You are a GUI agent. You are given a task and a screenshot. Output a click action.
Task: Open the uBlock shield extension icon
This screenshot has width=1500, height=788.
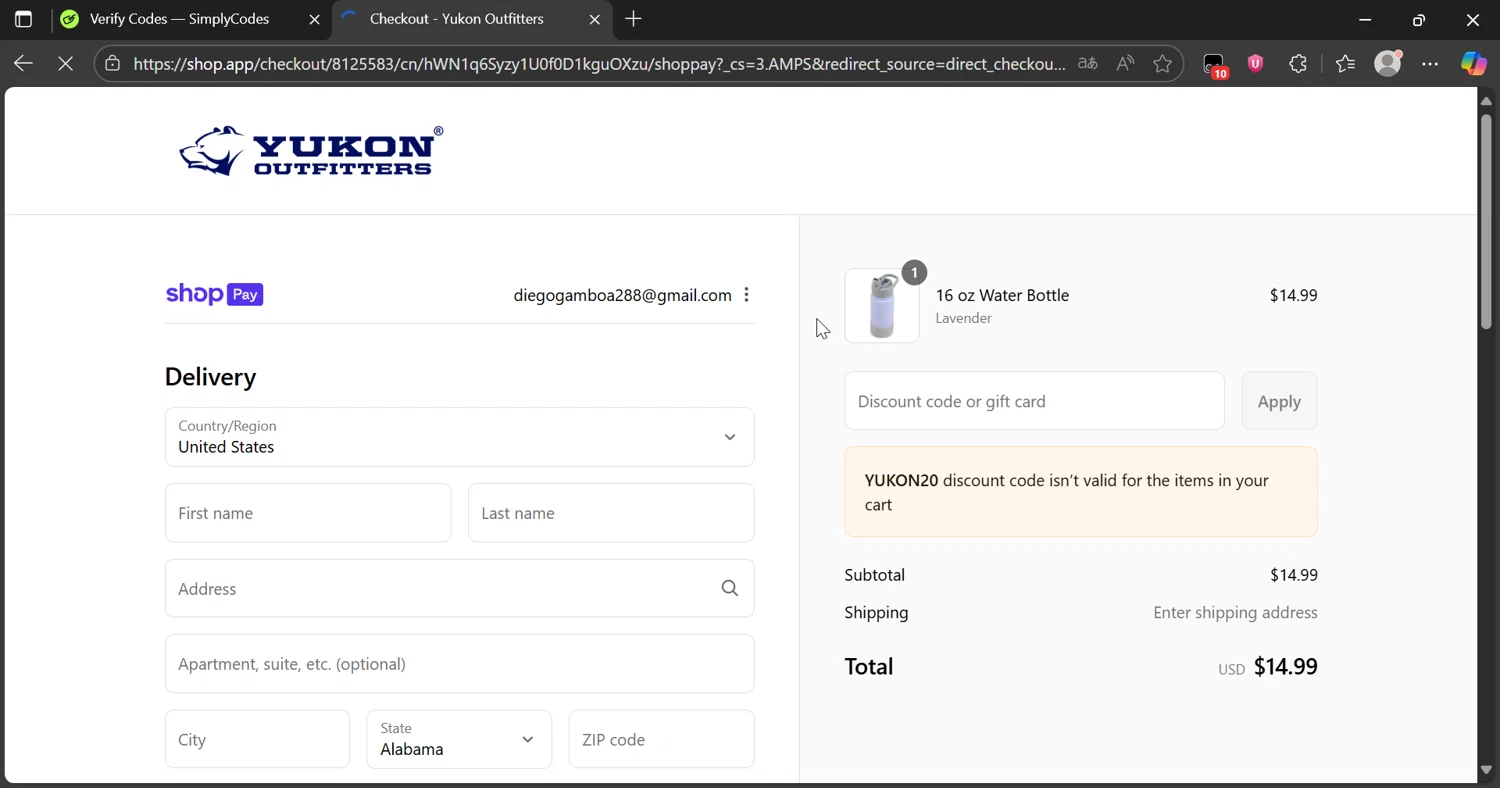click(1256, 64)
